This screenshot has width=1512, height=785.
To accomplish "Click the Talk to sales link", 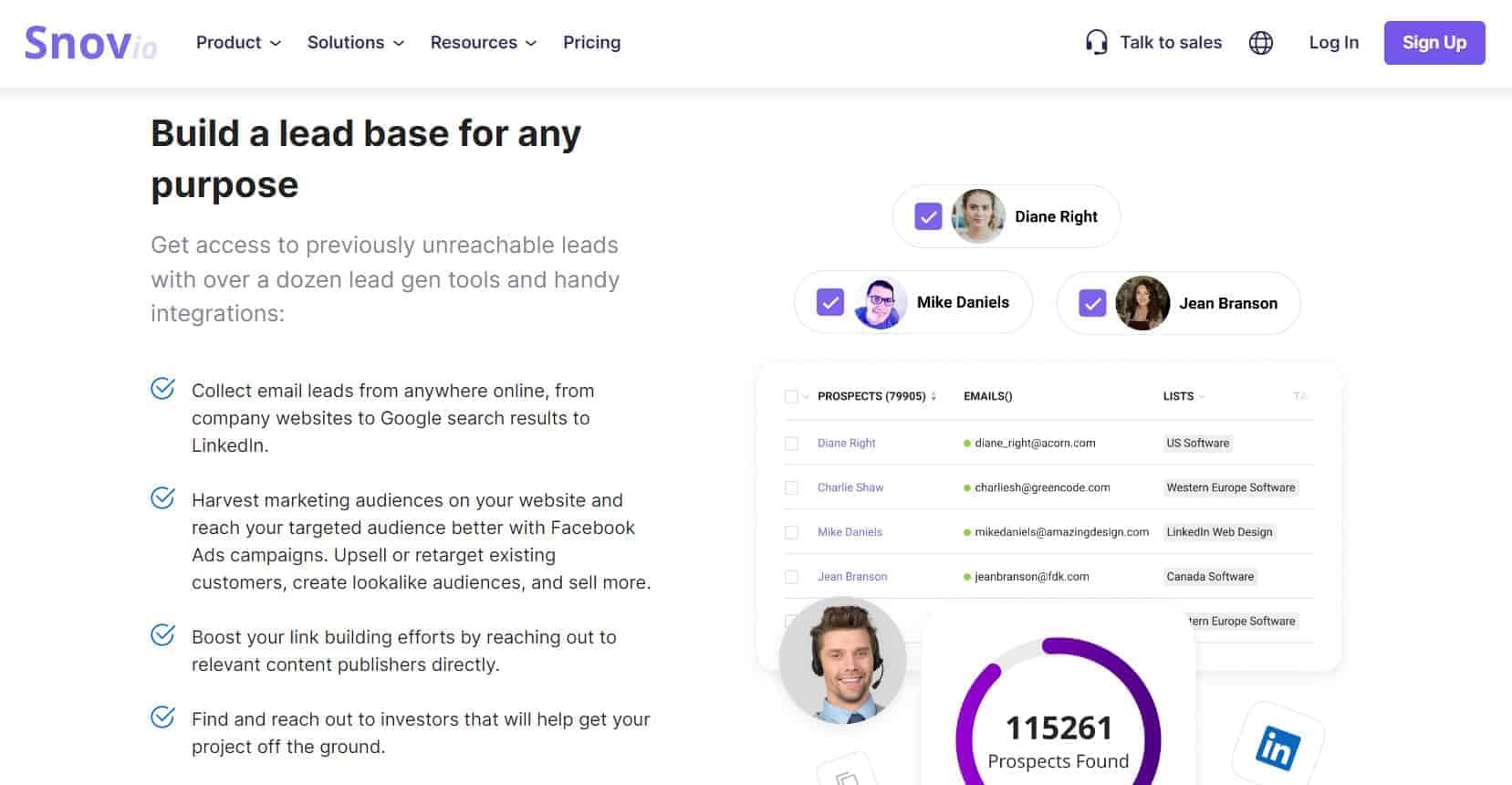I will pyautogui.click(x=1171, y=43).
